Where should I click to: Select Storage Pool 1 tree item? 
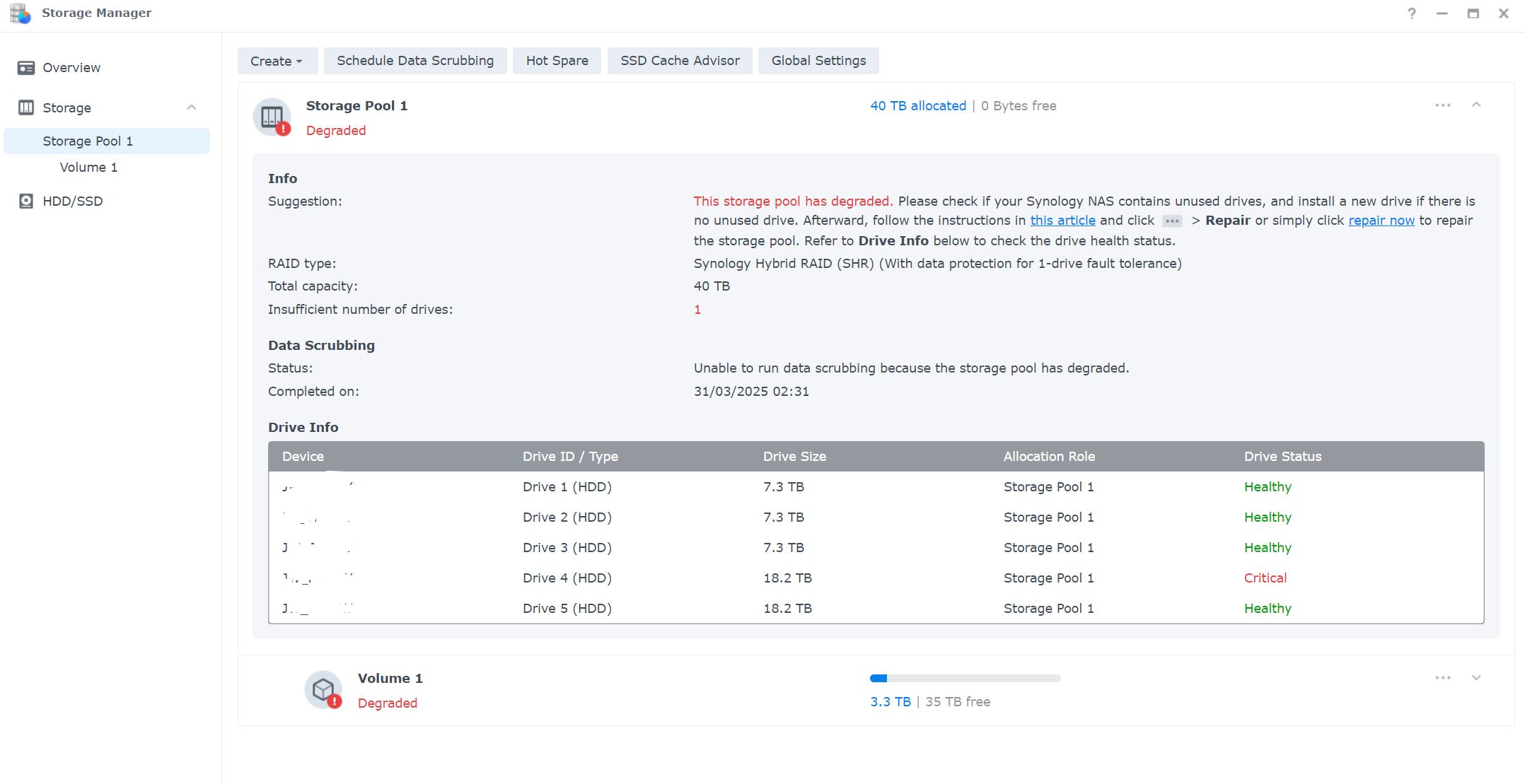tap(107, 141)
